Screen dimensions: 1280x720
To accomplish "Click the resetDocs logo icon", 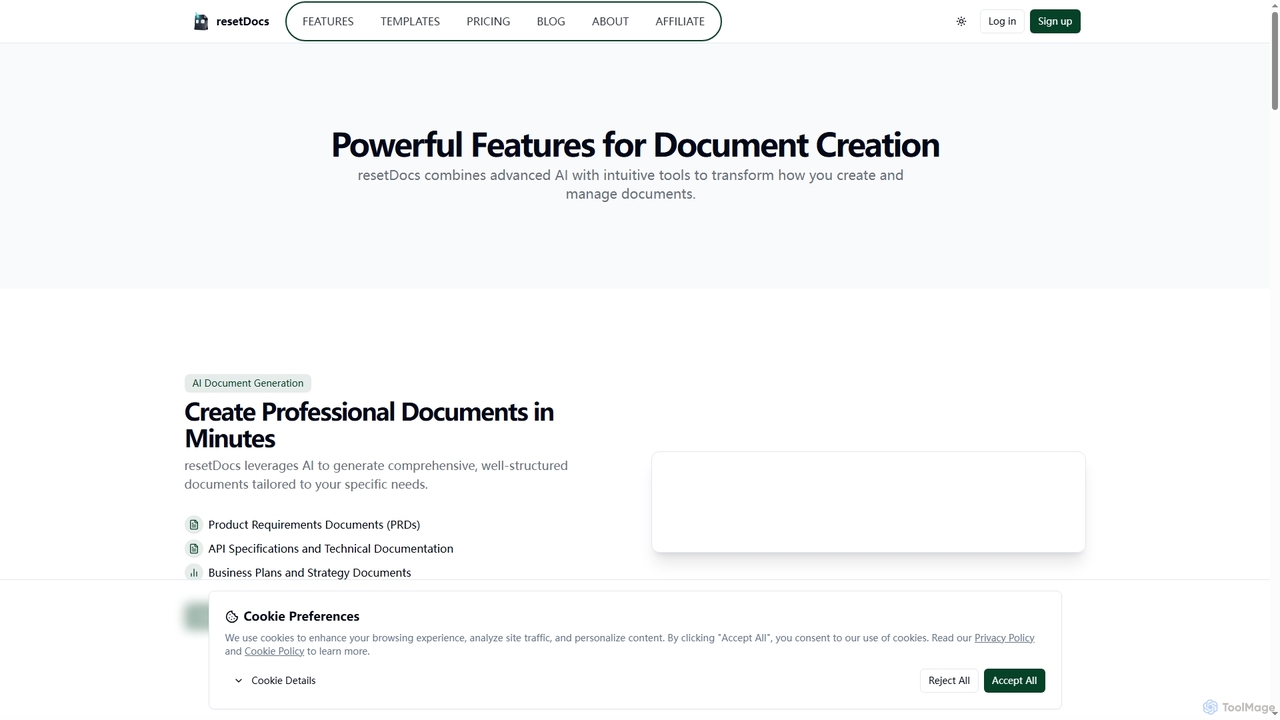I will (201, 21).
